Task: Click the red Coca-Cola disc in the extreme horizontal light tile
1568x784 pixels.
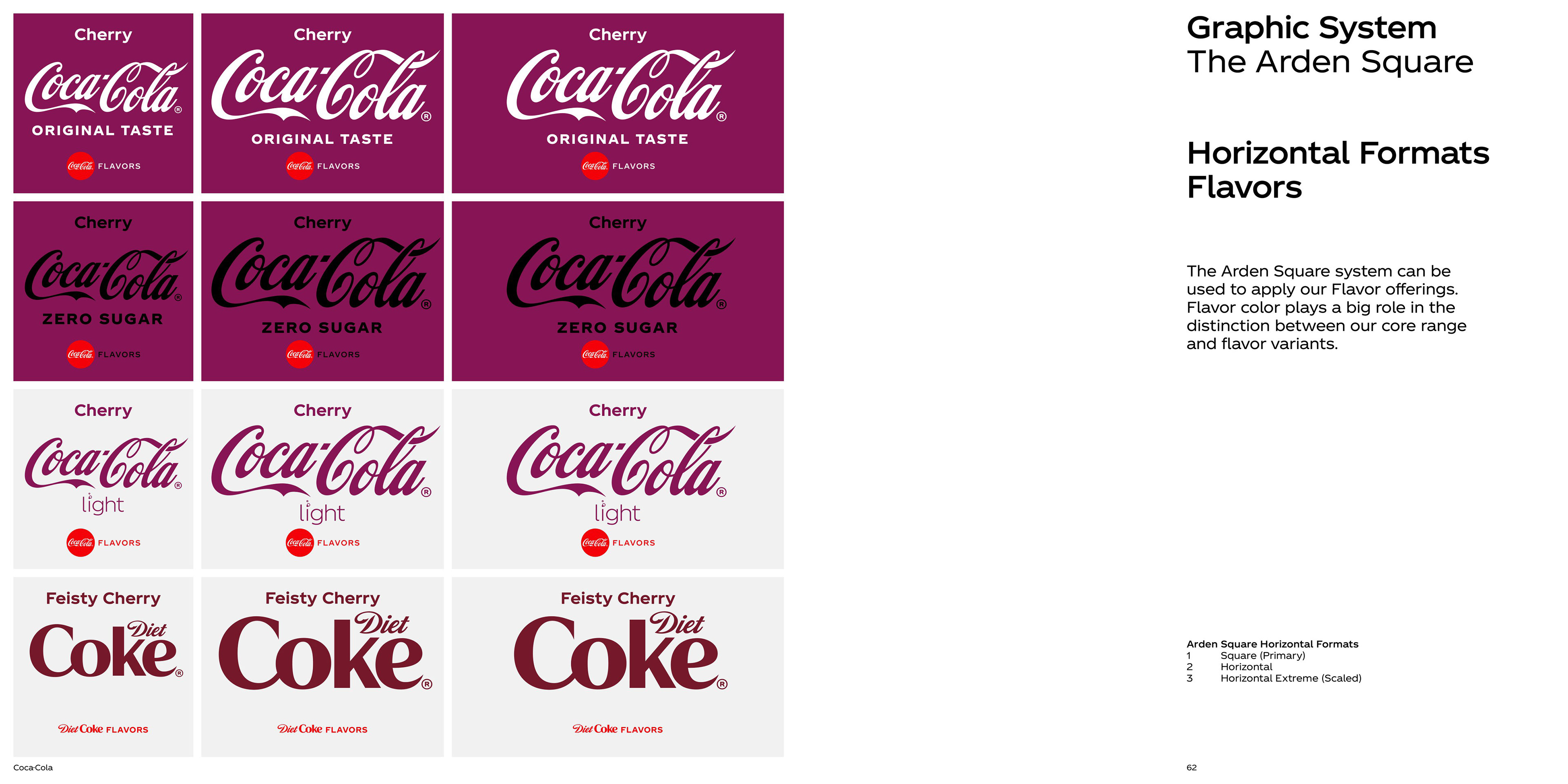Action: tap(595, 542)
